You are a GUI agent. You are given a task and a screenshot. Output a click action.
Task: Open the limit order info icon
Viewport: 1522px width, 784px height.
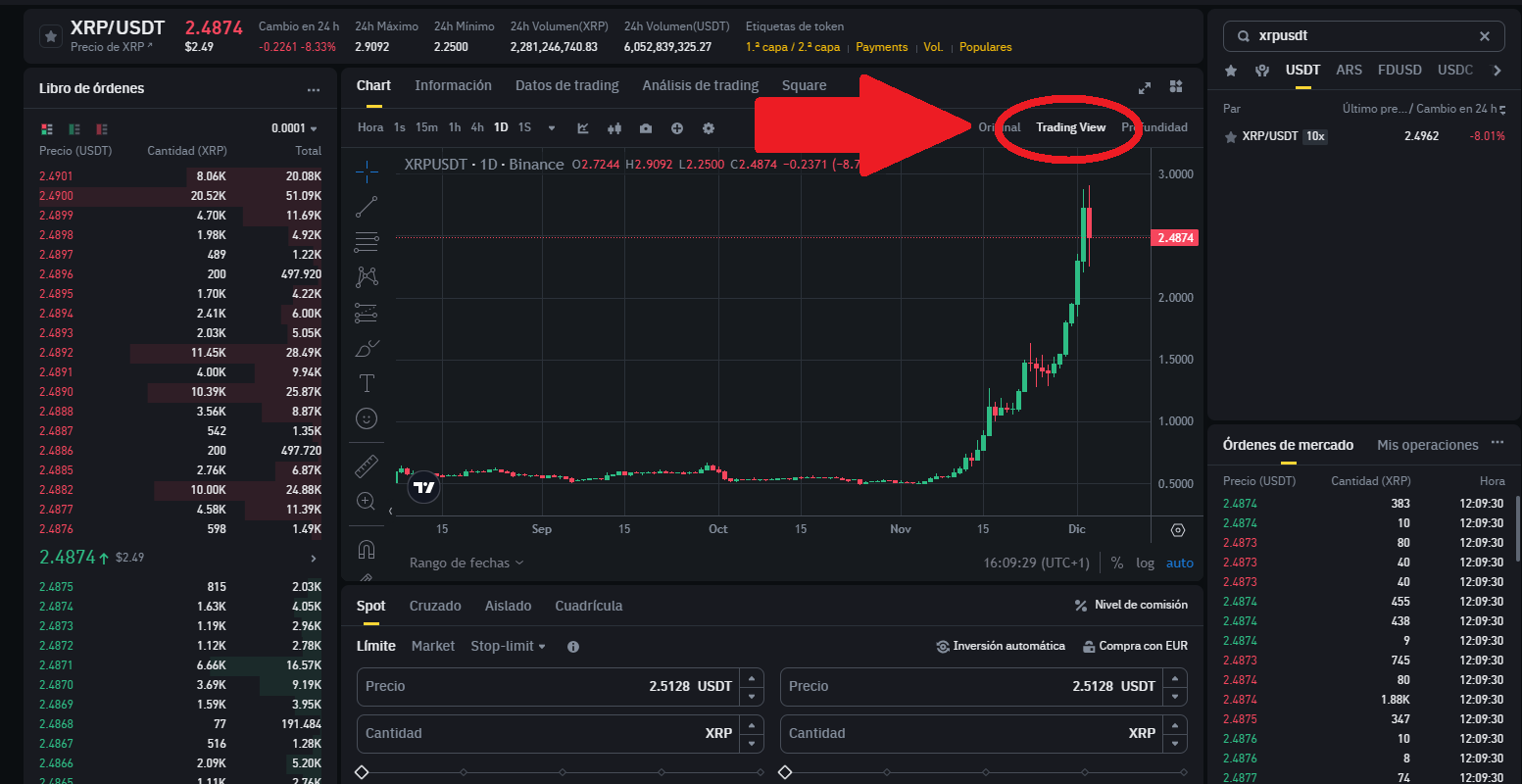(573, 647)
